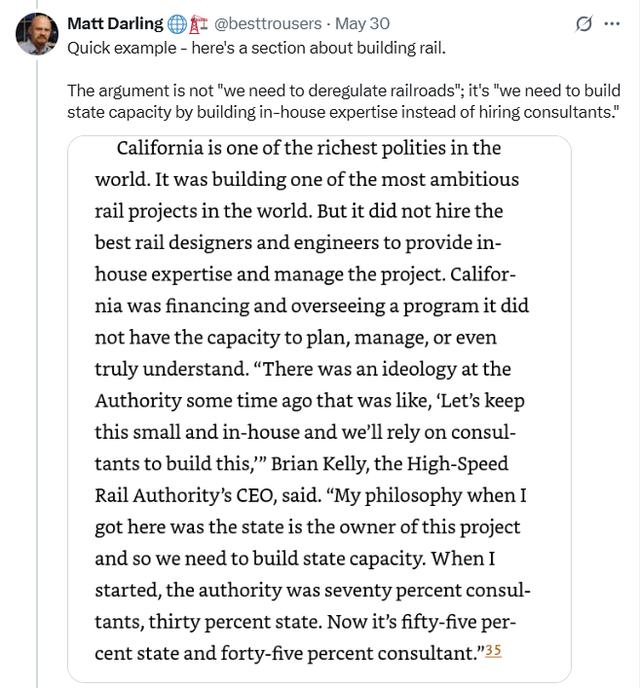The image size is (640, 688).
Task: Click the globe emoji beside Matt Darling
Action: tap(177, 24)
